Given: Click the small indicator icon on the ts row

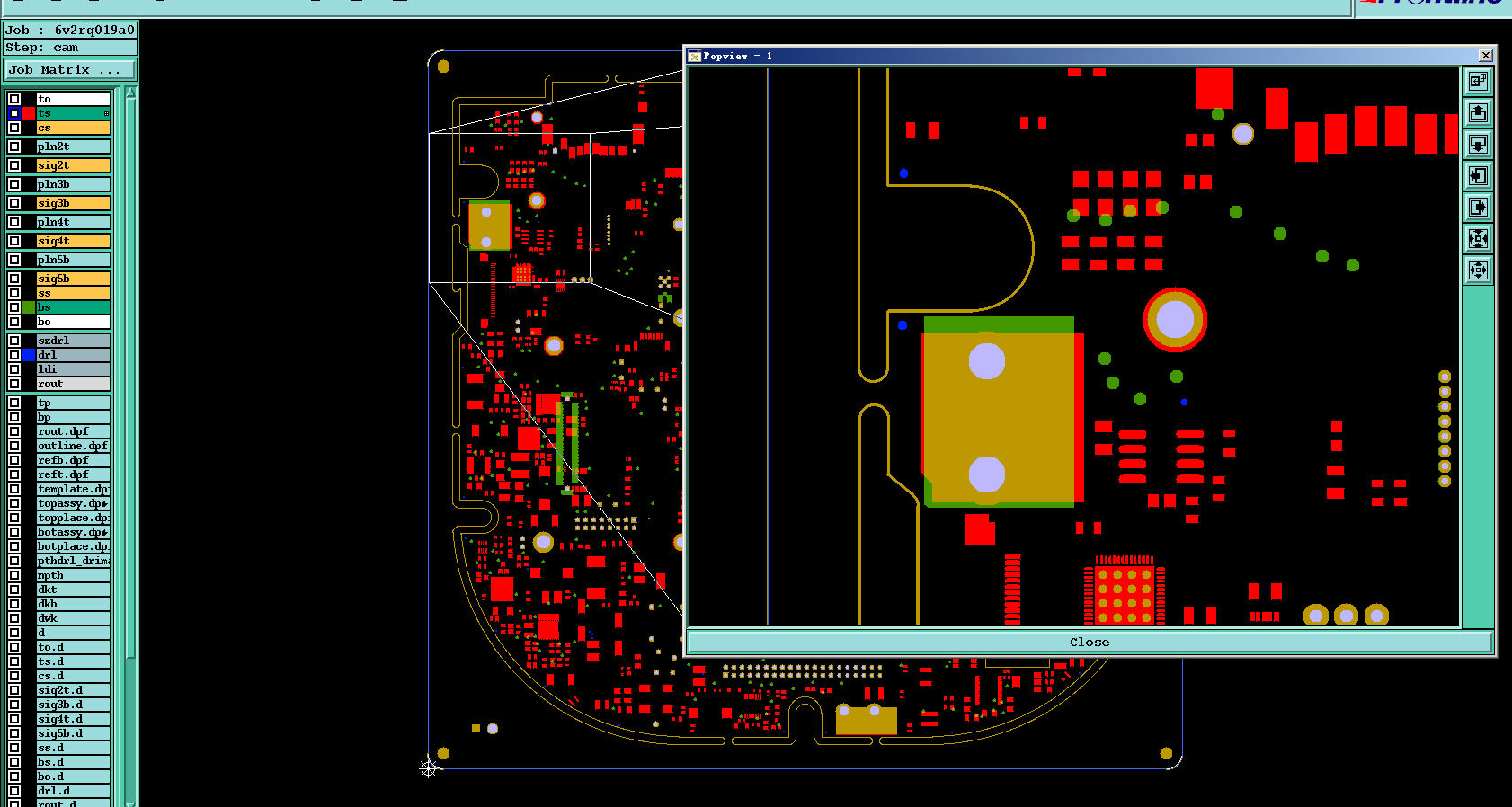Looking at the screenshot, I should coord(106,113).
